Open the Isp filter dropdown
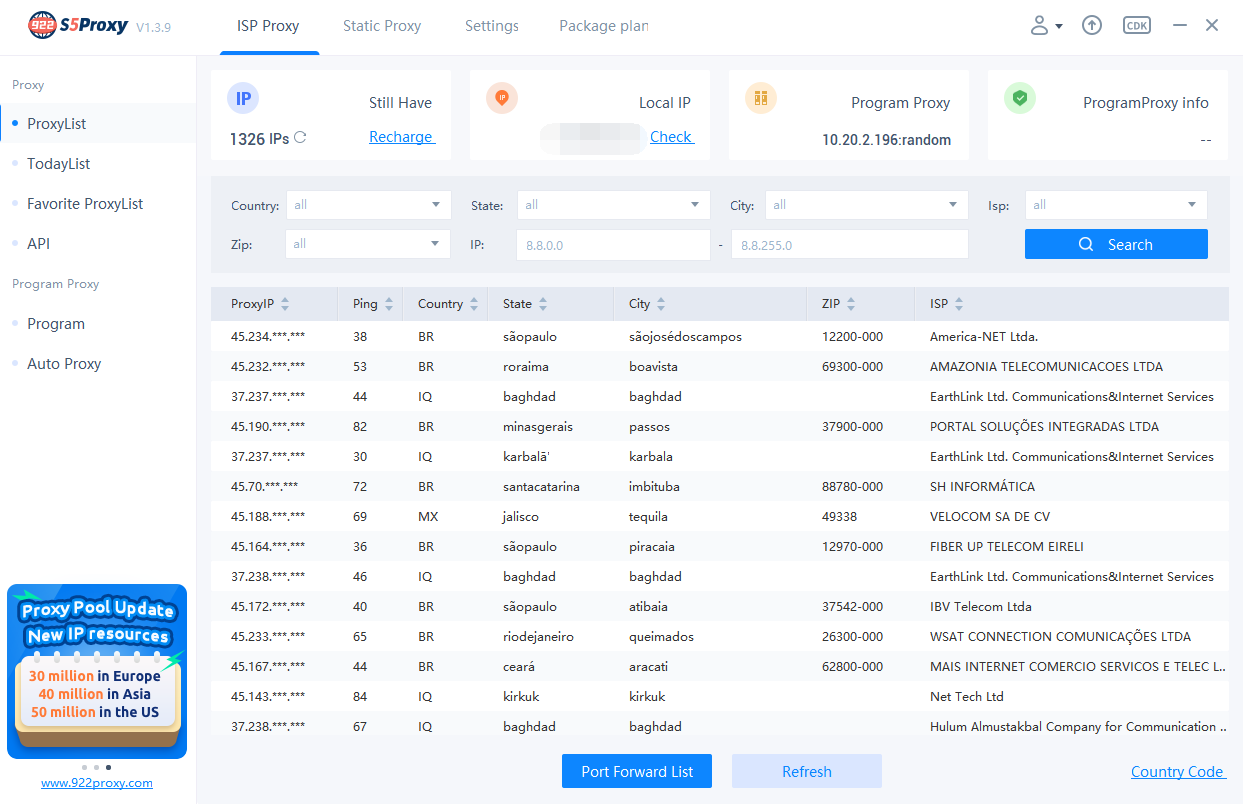This screenshot has height=804, width=1243. click(1116, 204)
